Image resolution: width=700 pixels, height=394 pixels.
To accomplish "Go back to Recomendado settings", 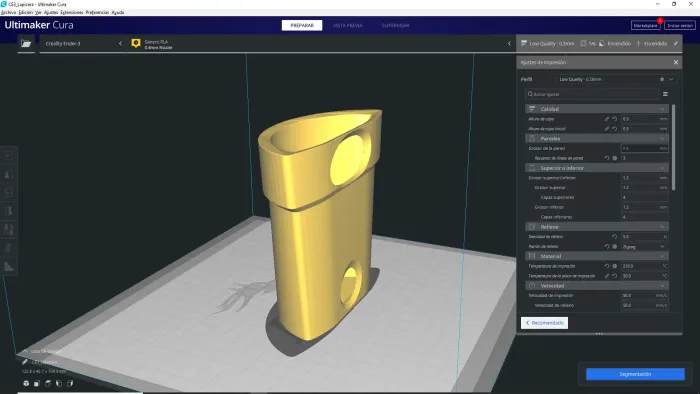I will click(544, 323).
